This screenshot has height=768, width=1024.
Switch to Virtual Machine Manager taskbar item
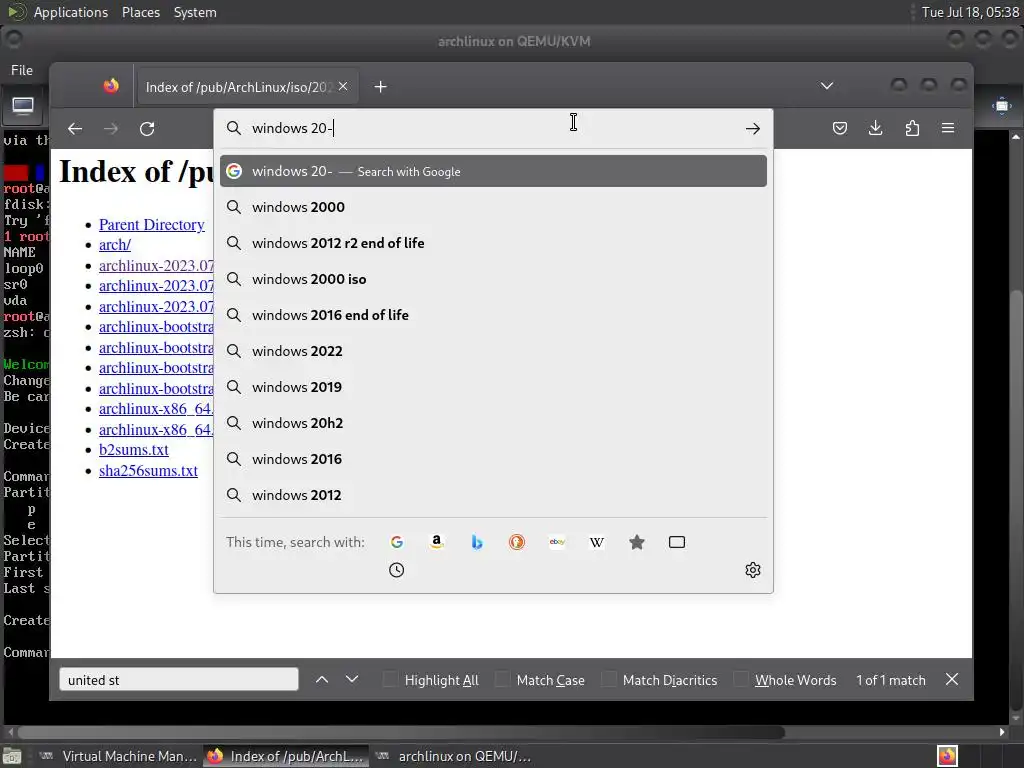coord(119,756)
